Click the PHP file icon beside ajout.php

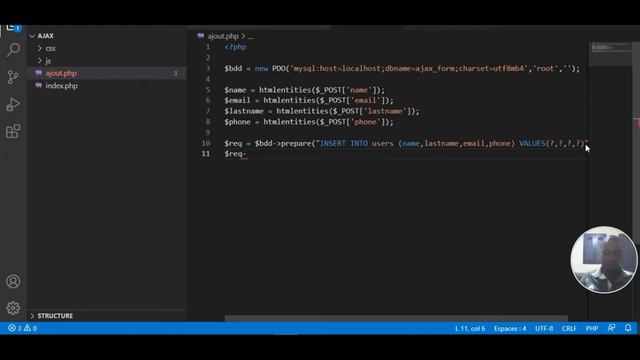38,73
